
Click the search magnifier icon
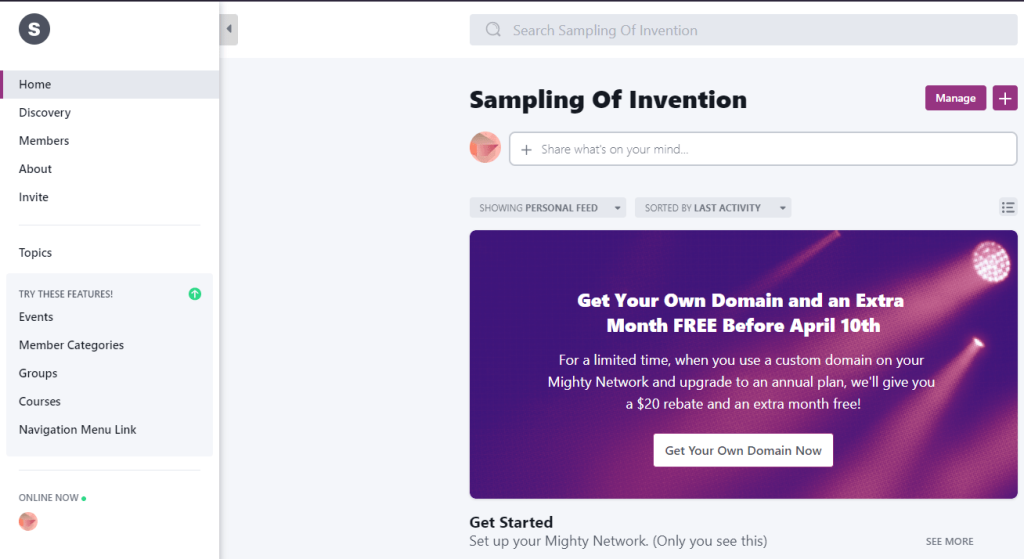pyautogui.click(x=493, y=30)
